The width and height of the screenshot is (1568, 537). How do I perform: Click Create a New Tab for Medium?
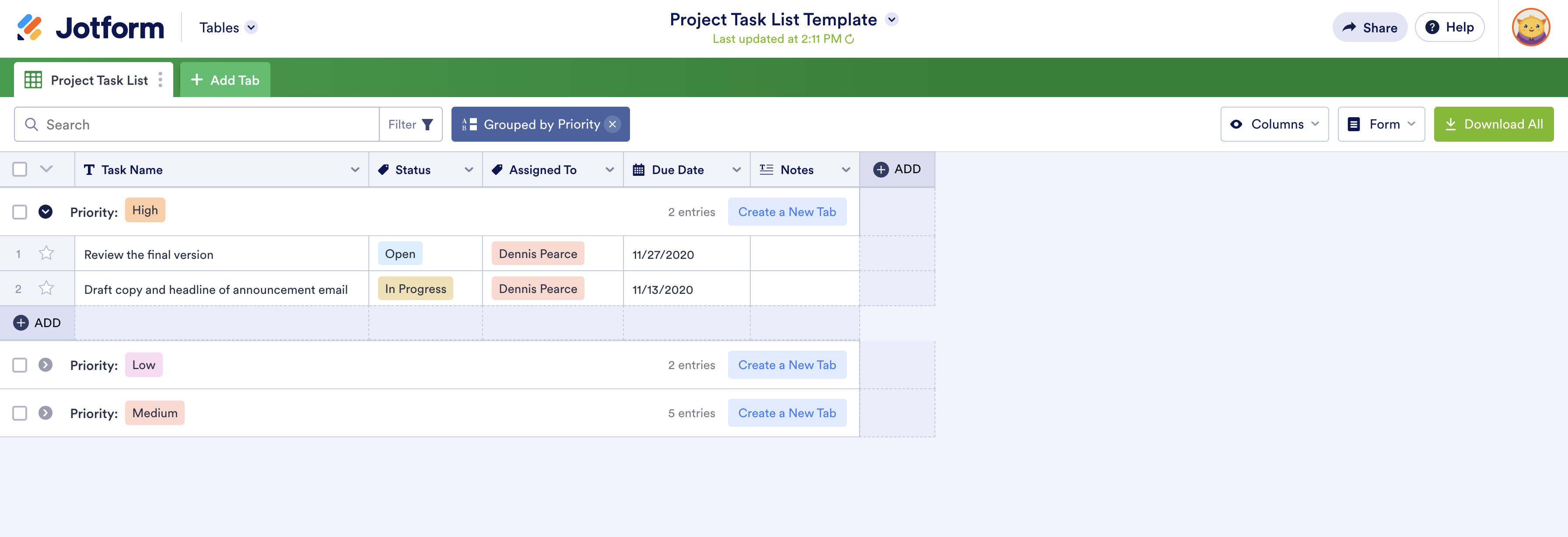point(787,413)
